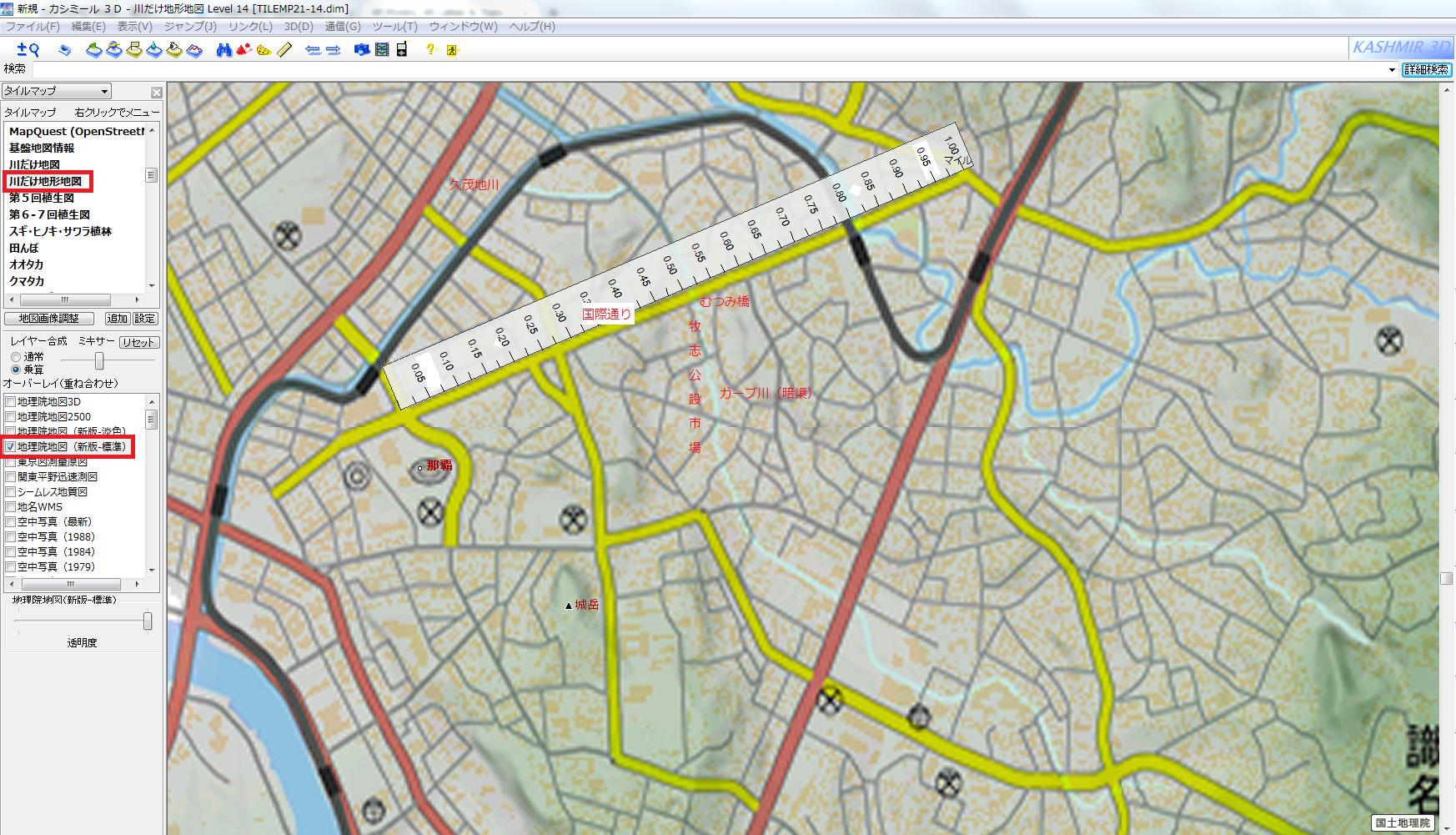Open the binoculars view tool
The height and width of the screenshot is (835, 1456).
(x=223, y=50)
